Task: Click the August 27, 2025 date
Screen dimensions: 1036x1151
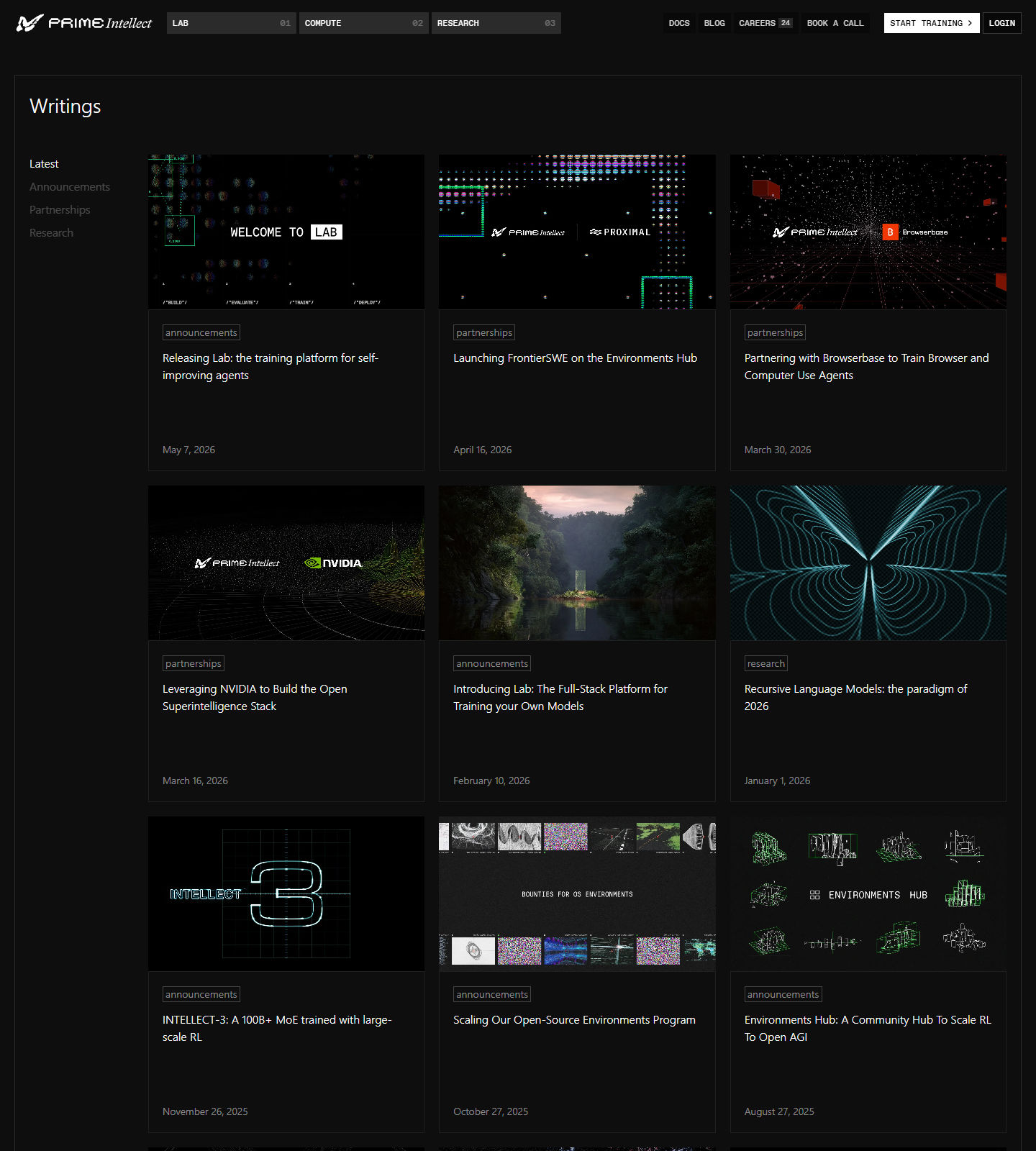Action: coord(779,1111)
